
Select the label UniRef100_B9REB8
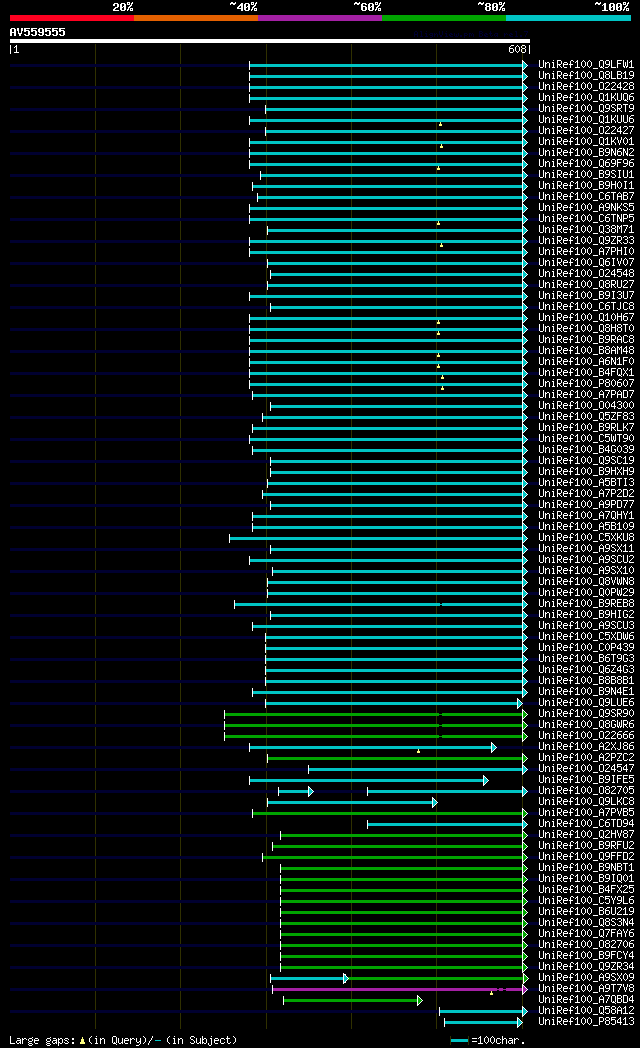point(586,604)
